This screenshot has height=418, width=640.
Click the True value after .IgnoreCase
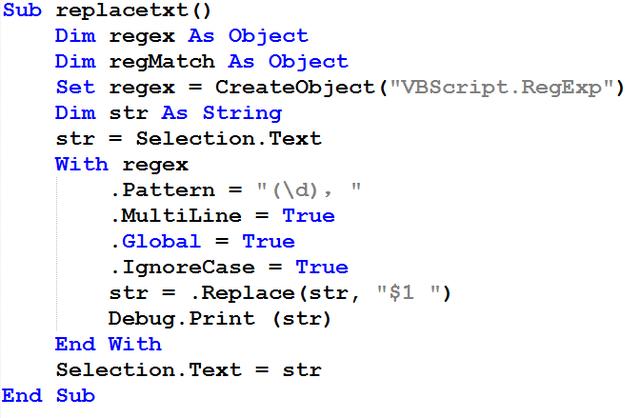[x=322, y=267]
